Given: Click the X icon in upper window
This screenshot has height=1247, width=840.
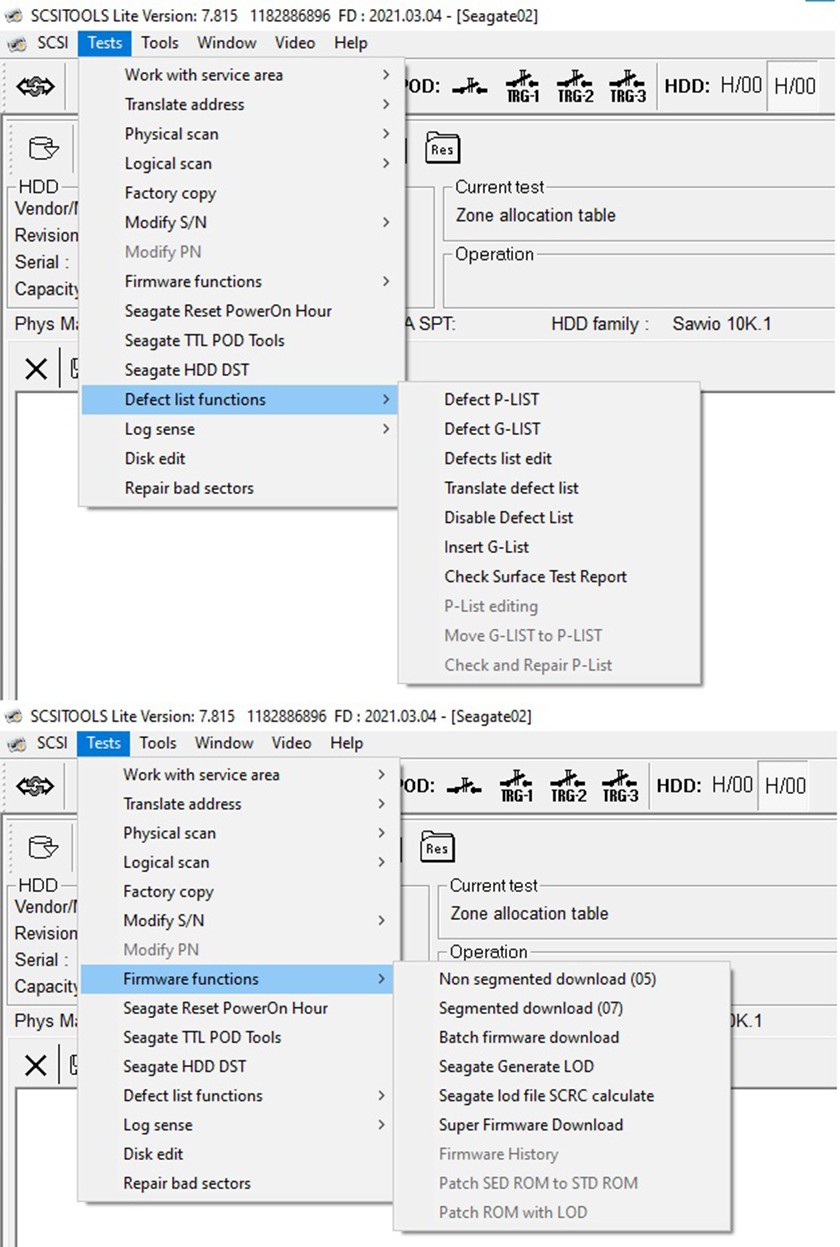Looking at the screenshot, I should (x=36, y=369).
